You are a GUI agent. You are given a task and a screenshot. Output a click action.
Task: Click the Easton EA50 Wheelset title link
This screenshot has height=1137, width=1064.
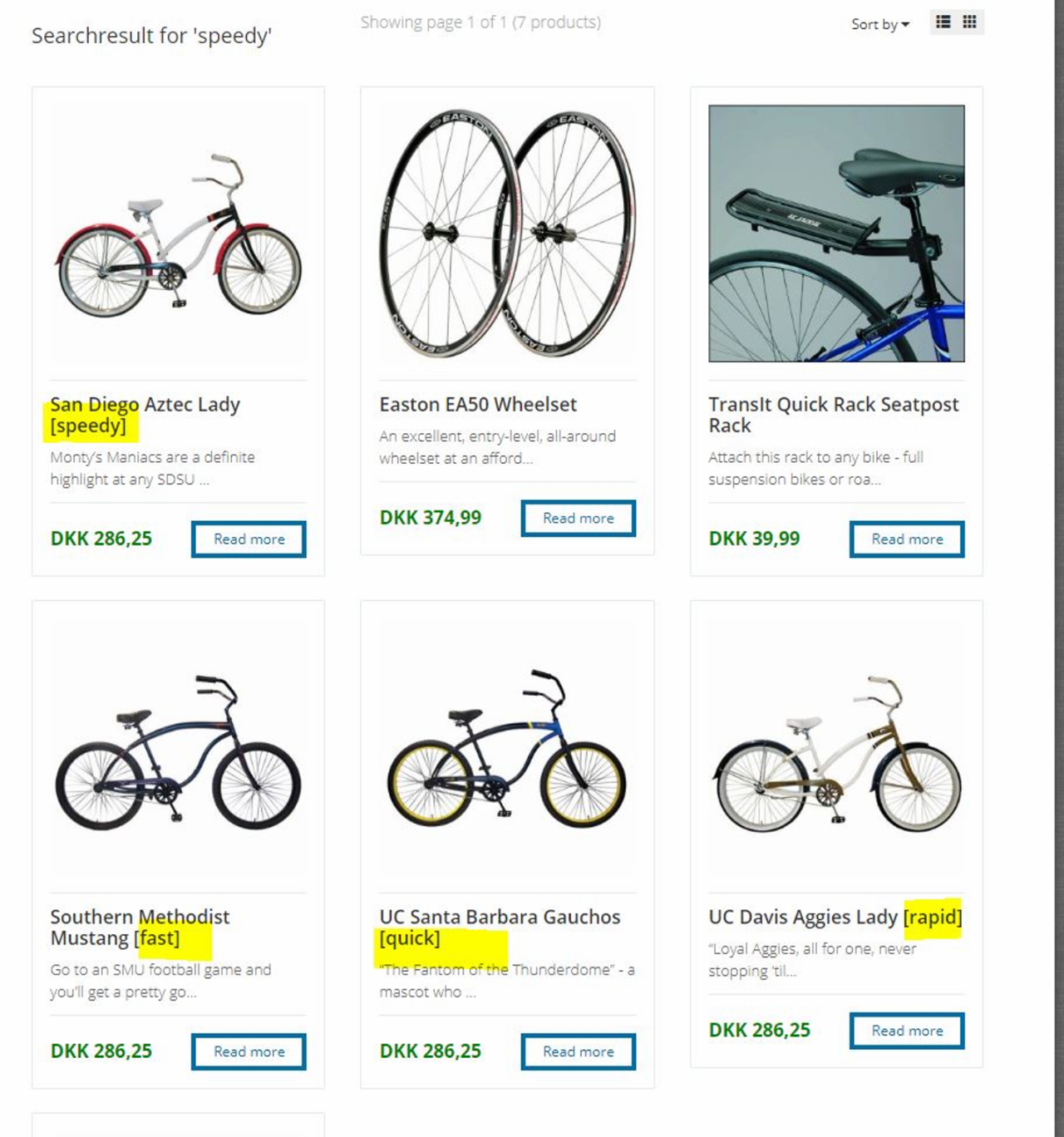(478, 405)
